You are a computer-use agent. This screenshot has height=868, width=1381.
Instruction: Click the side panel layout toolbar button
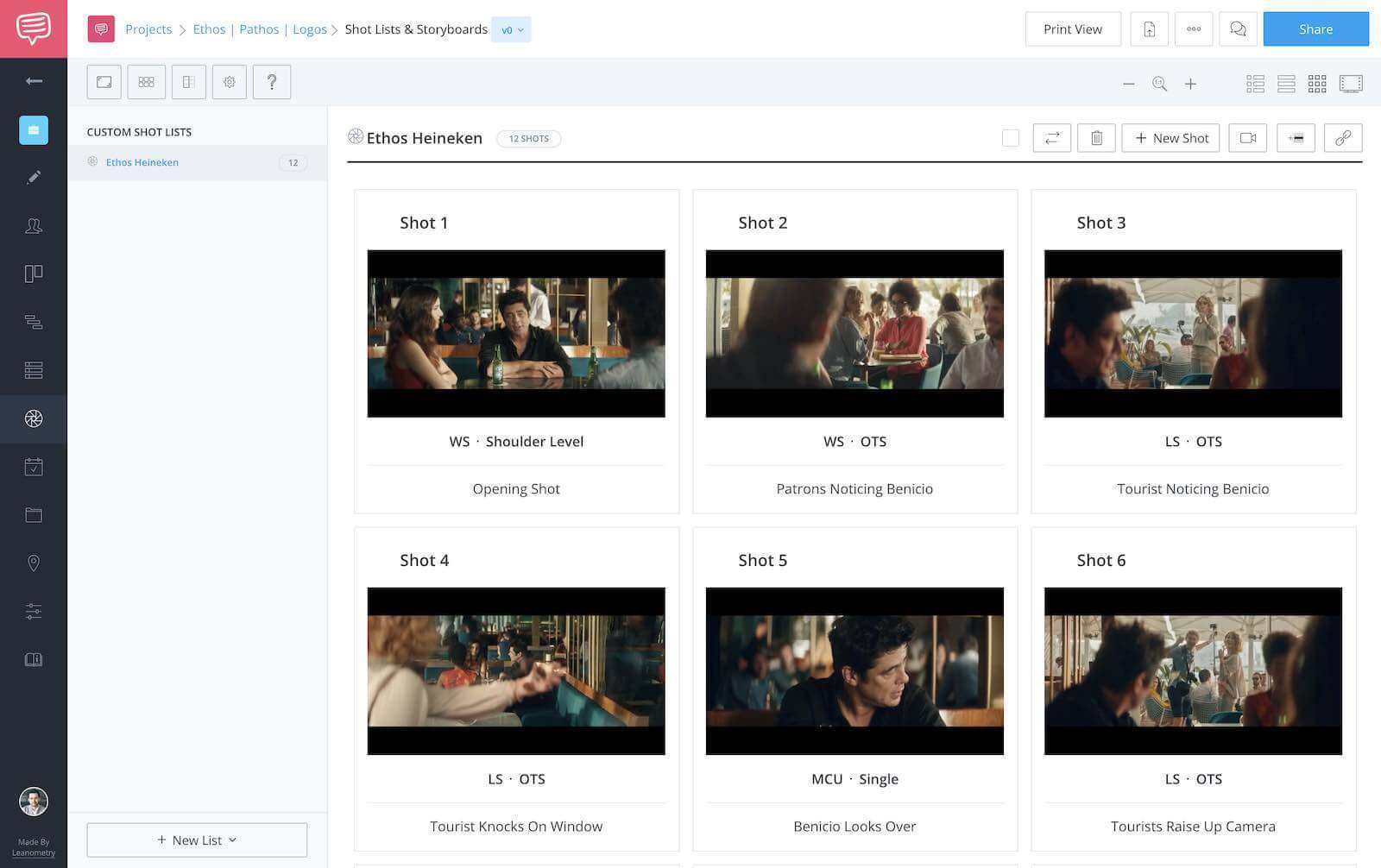click(x=188, y=82)
